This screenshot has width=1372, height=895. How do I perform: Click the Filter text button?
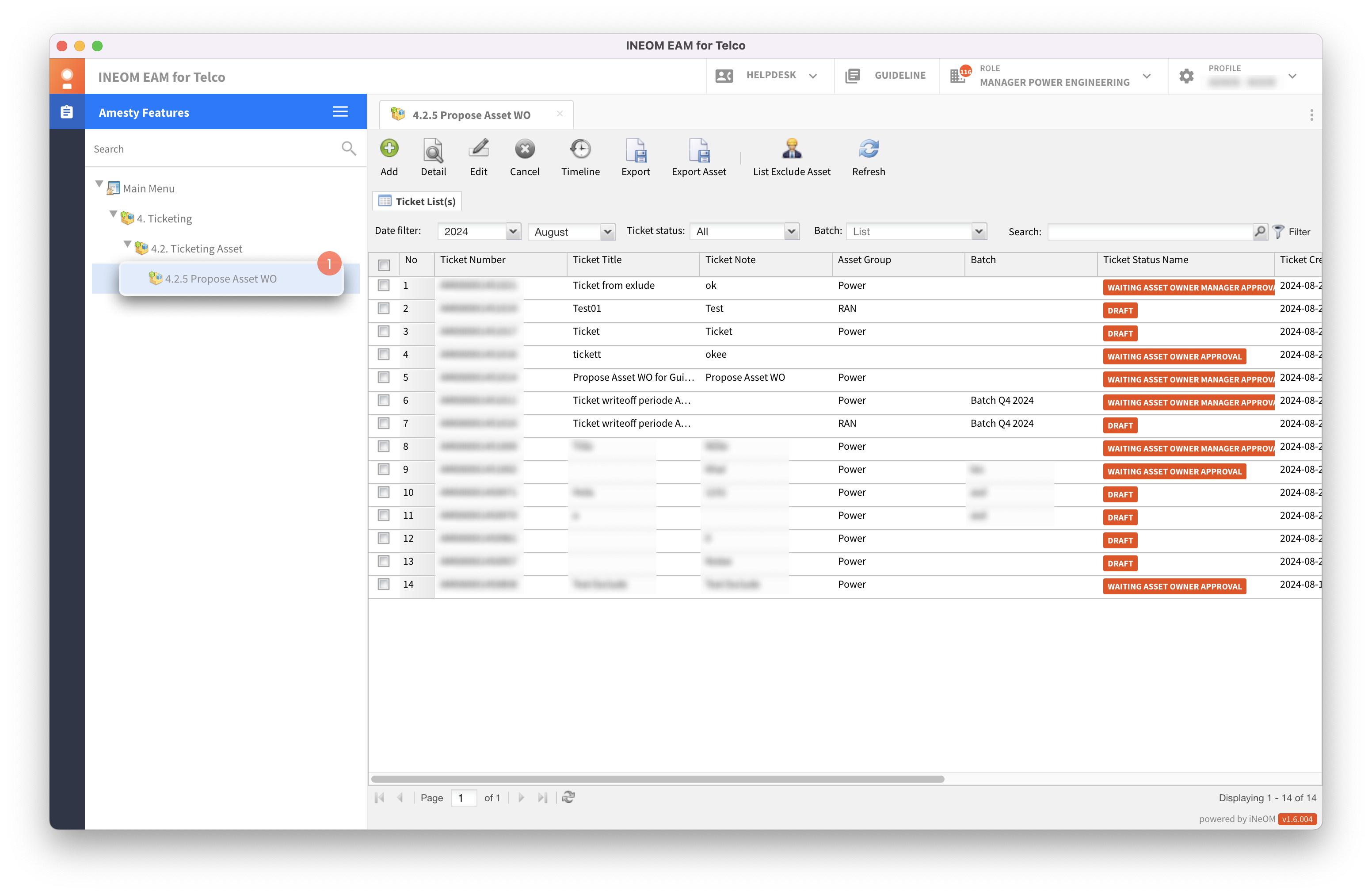[1300, 232]
